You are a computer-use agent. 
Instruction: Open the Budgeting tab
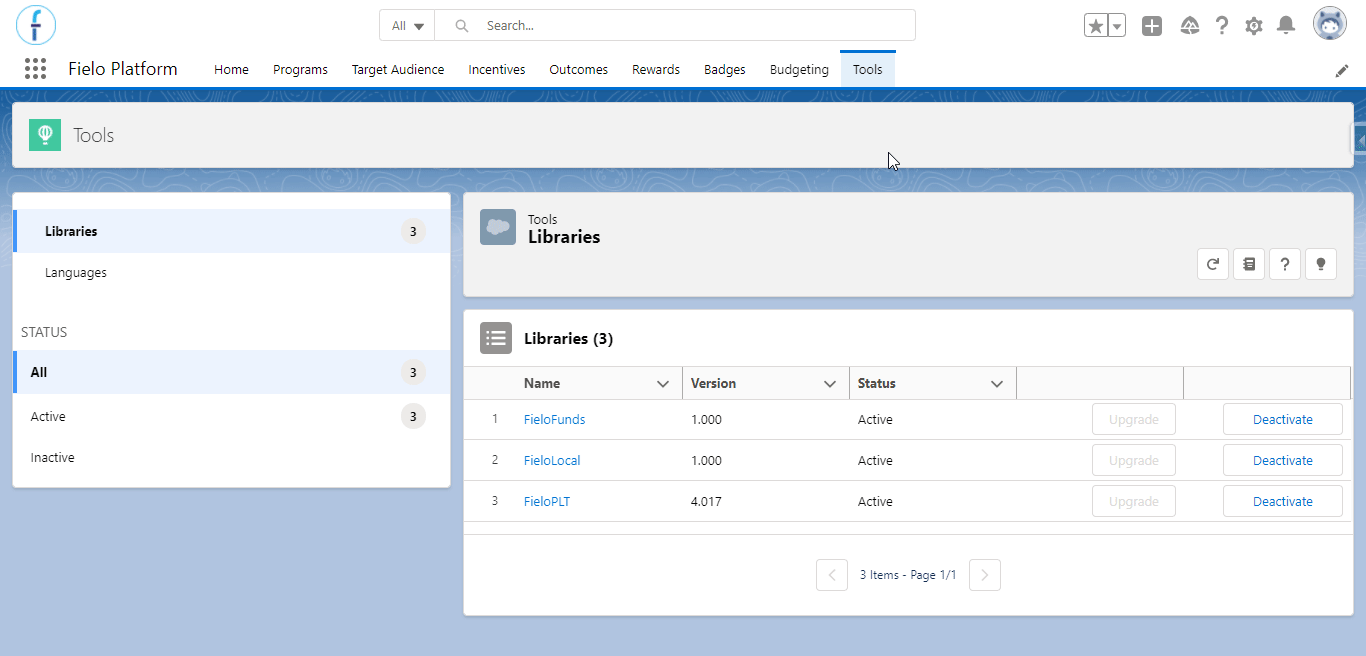pos(799,69)
